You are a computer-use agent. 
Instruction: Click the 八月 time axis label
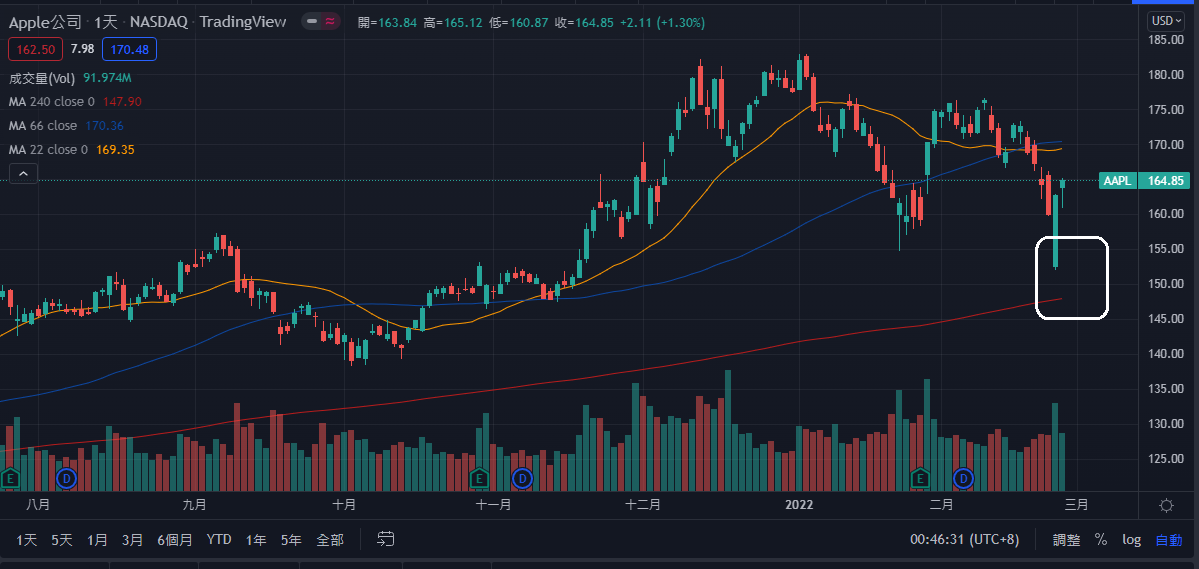coord(38,505)
